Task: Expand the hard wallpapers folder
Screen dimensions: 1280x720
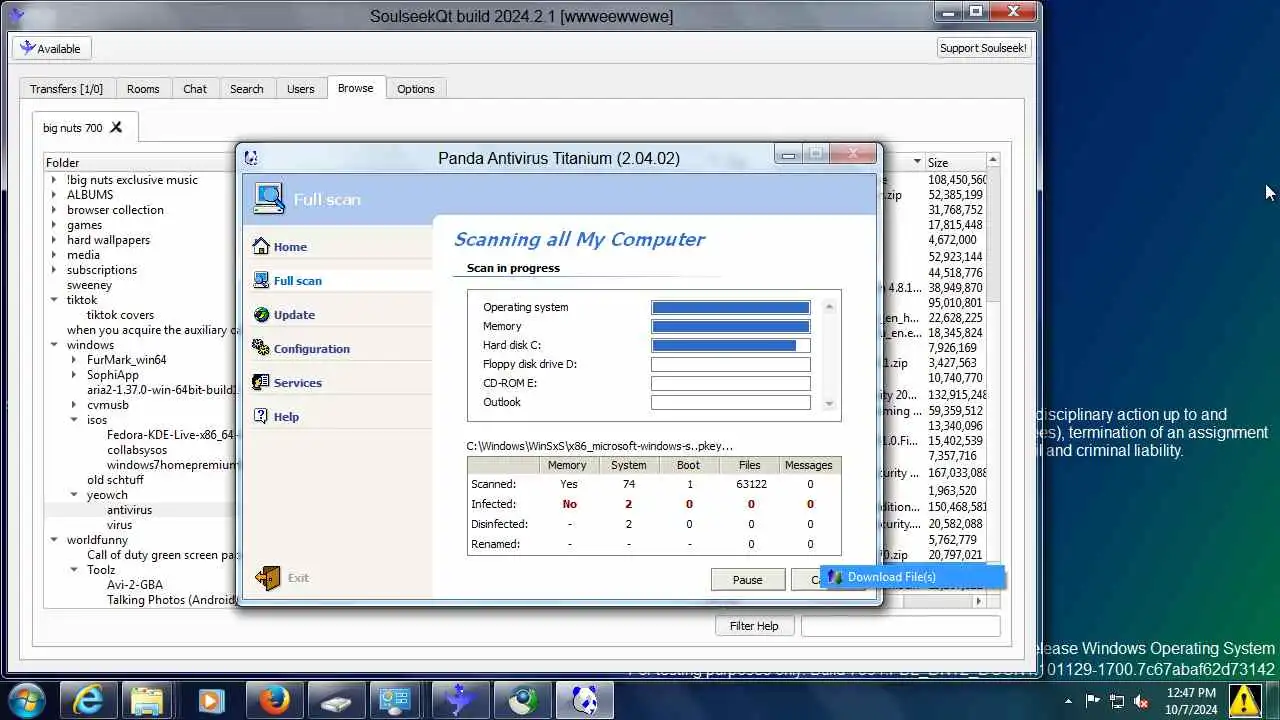Action: pos(54,240)
